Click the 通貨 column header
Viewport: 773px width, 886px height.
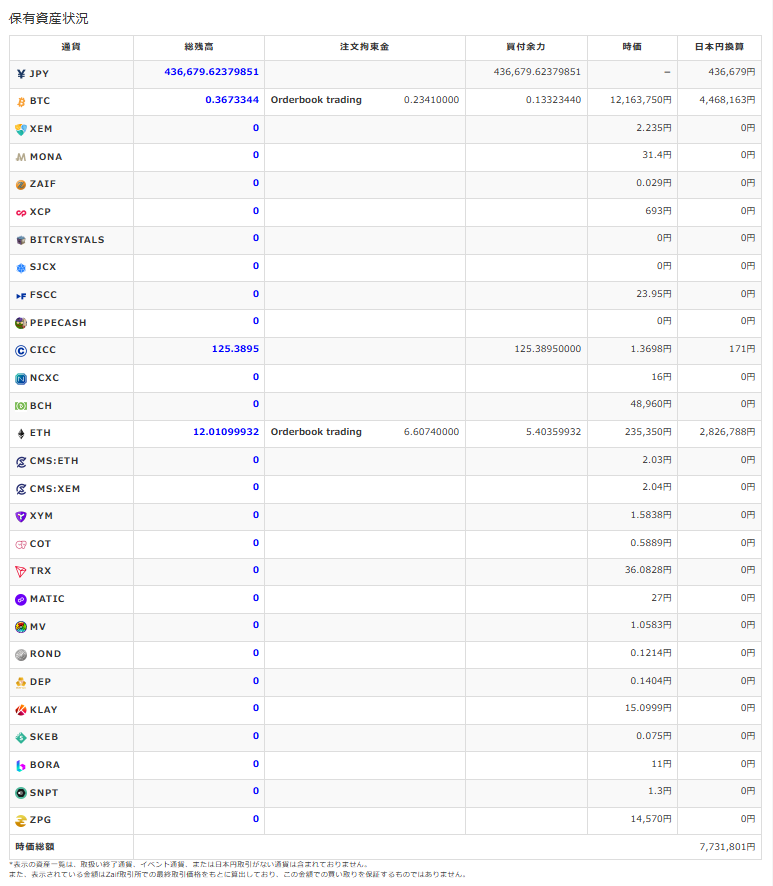pos(71,47)
